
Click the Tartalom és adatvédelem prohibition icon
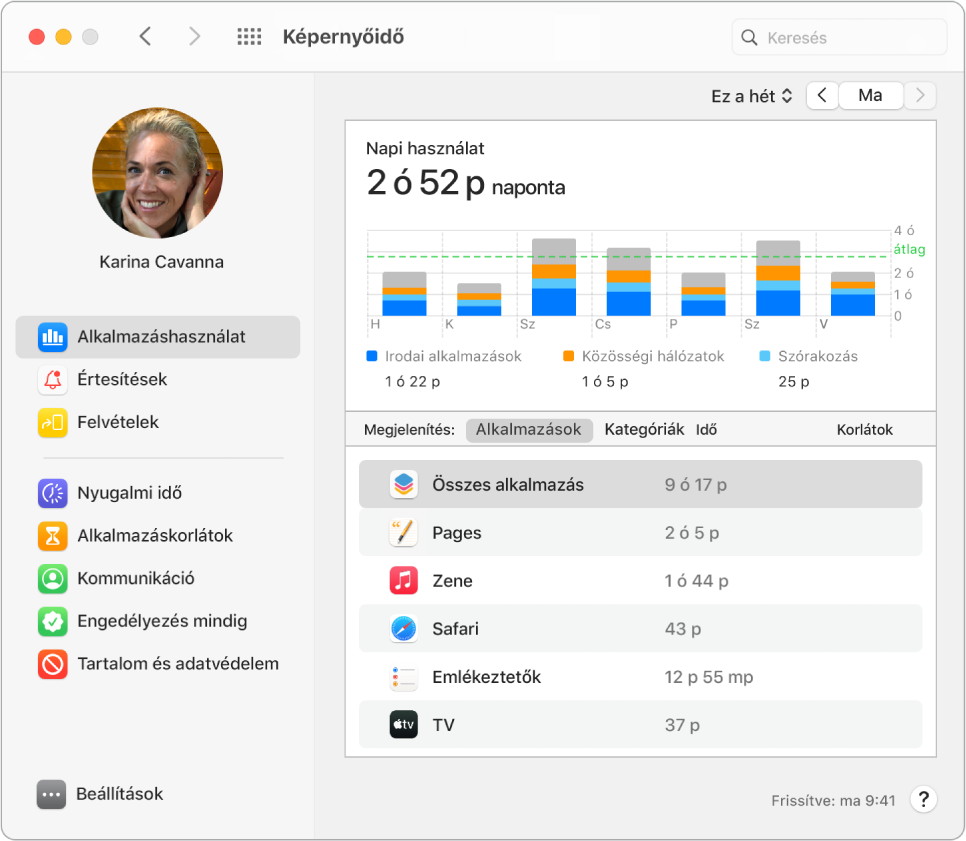point(52,664)
